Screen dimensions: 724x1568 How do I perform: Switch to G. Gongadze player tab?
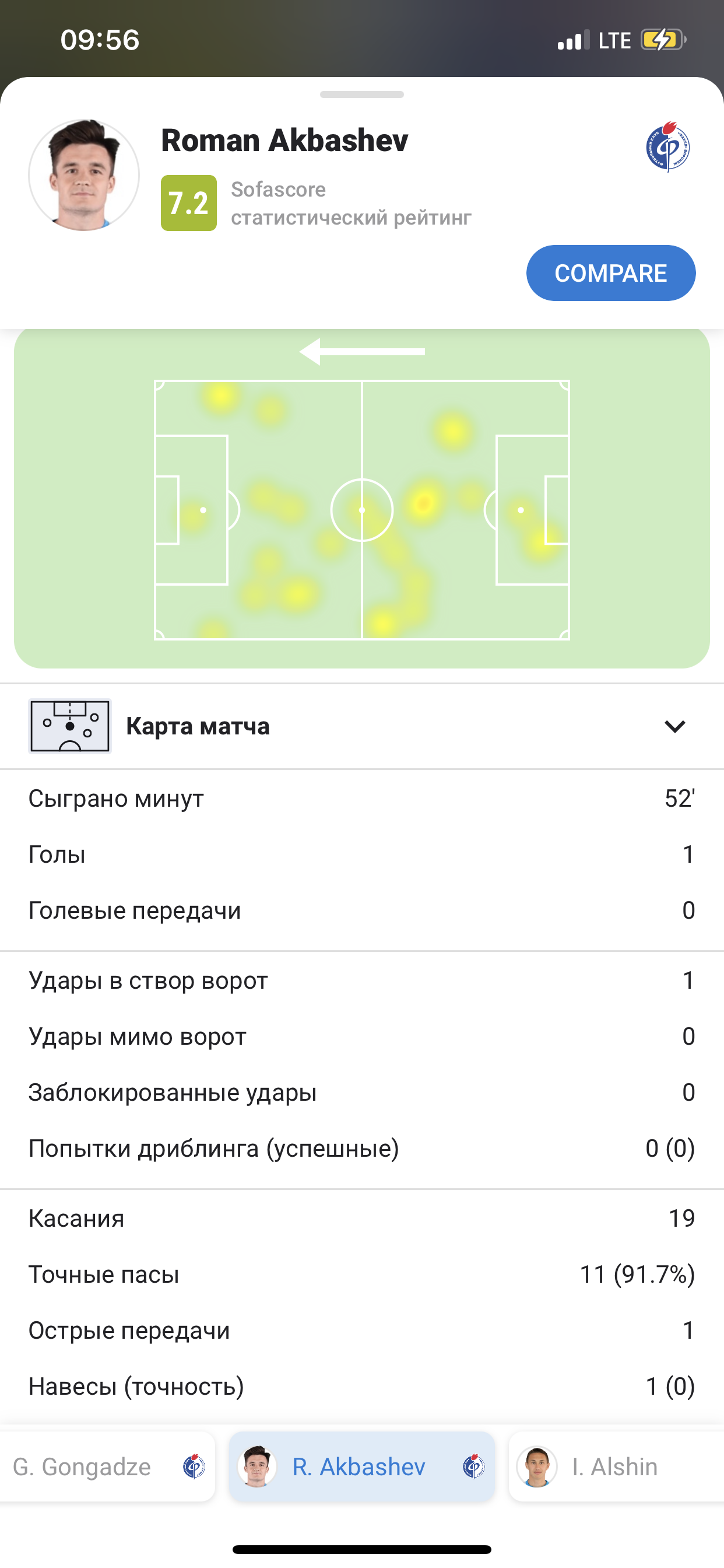[82, 1467]
